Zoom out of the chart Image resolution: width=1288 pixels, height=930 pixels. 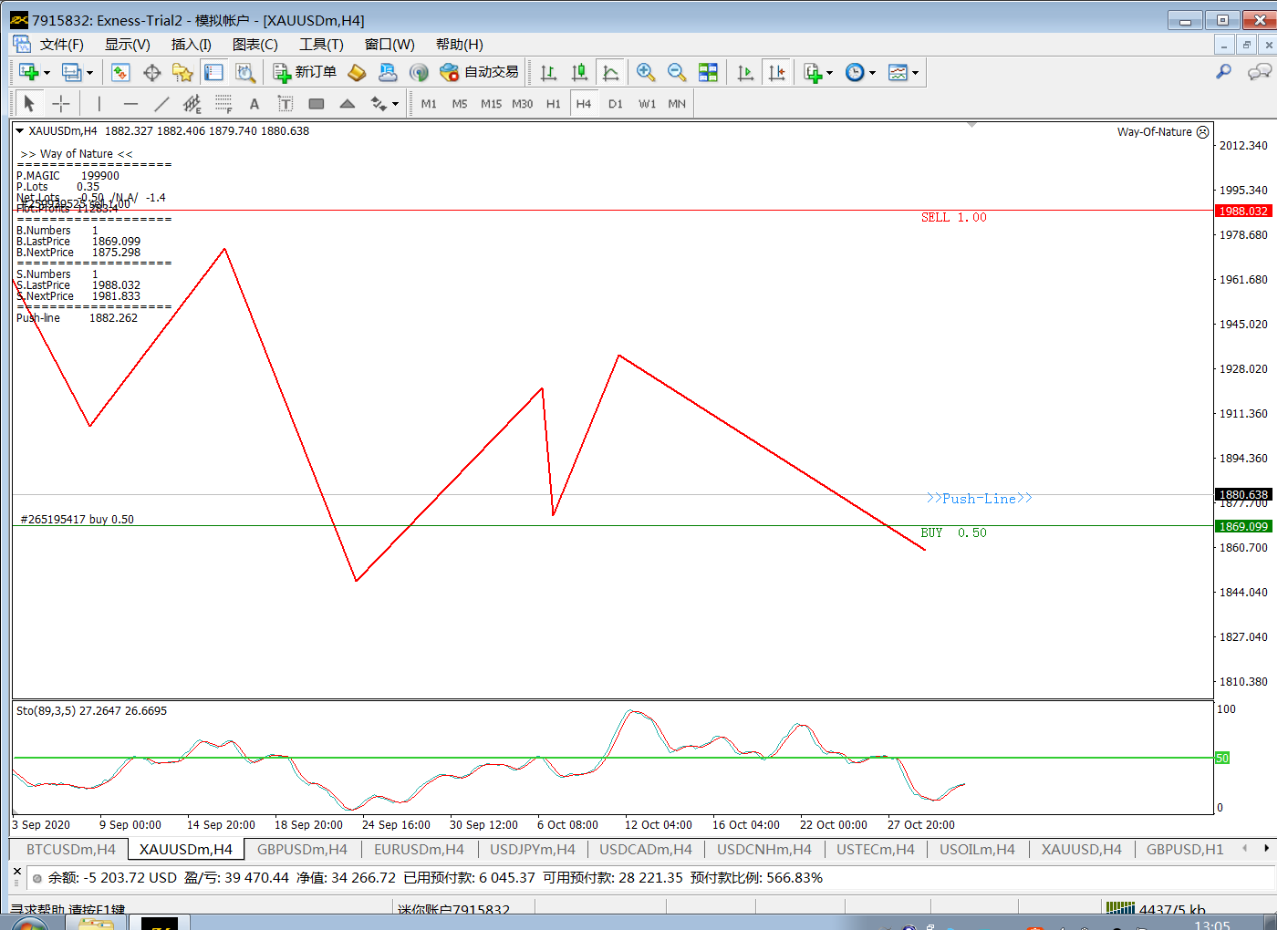[x=677, y=73]
